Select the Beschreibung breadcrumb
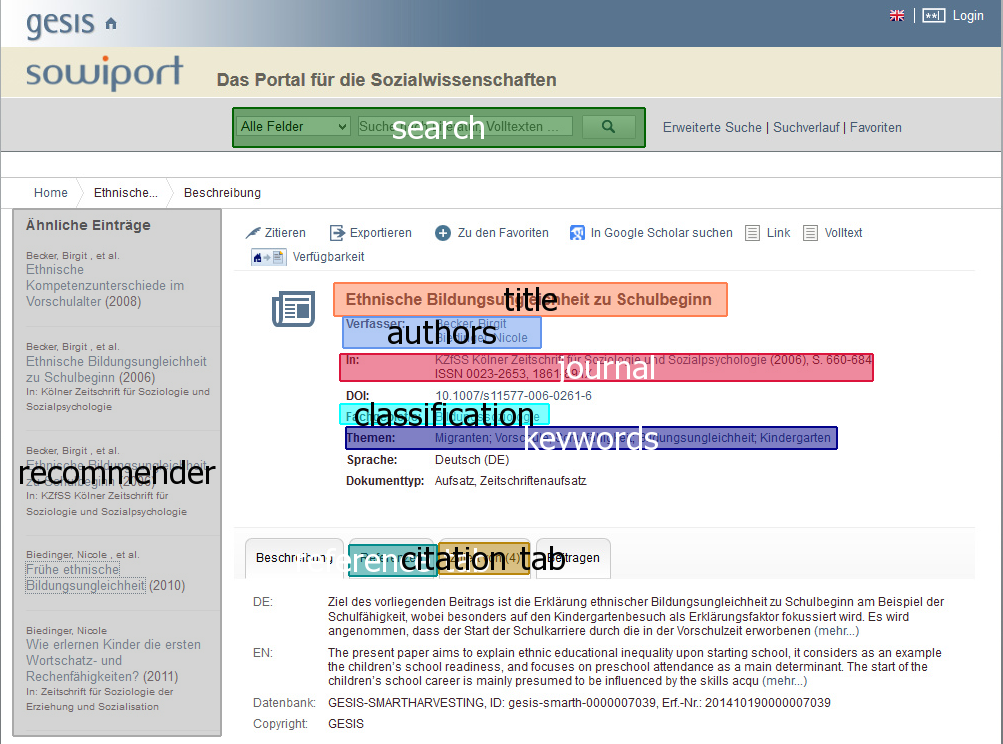The height and width of the screenshot is (744, 1003). tap(222, 193)
